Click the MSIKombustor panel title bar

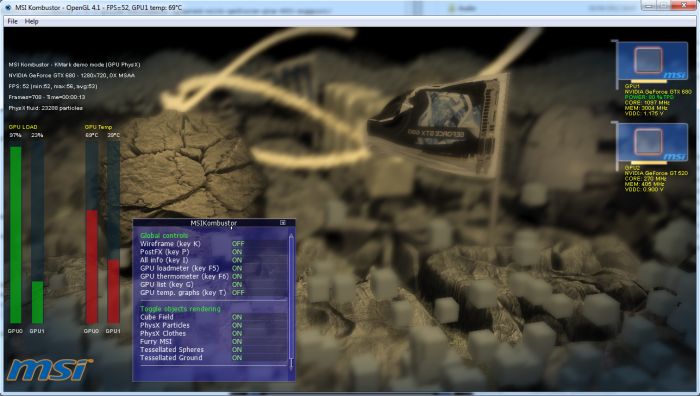point(214,223)
